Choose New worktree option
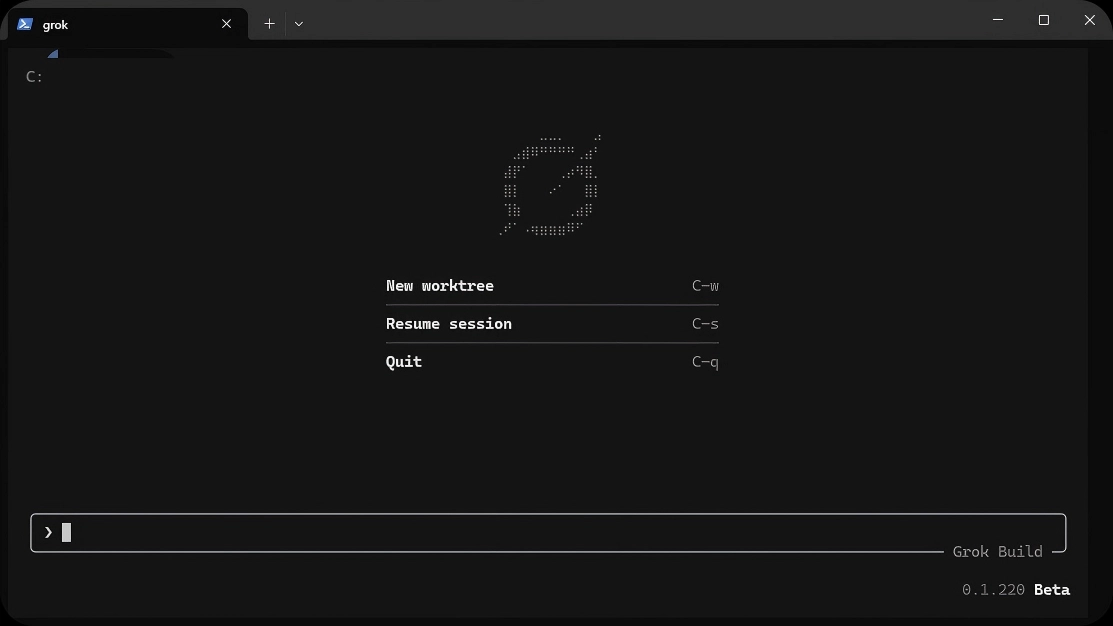 (552, 286)
